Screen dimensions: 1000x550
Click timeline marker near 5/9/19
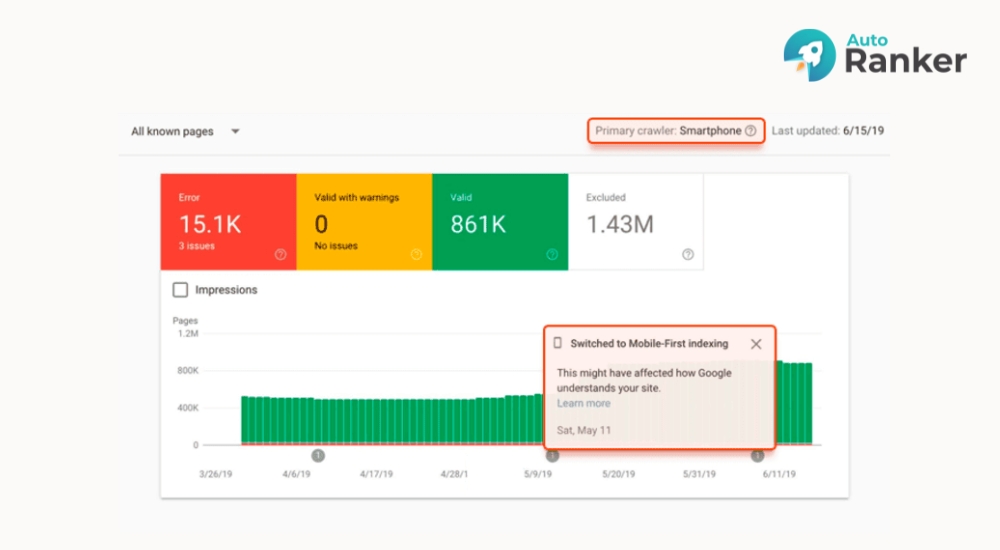pos(552,456)
